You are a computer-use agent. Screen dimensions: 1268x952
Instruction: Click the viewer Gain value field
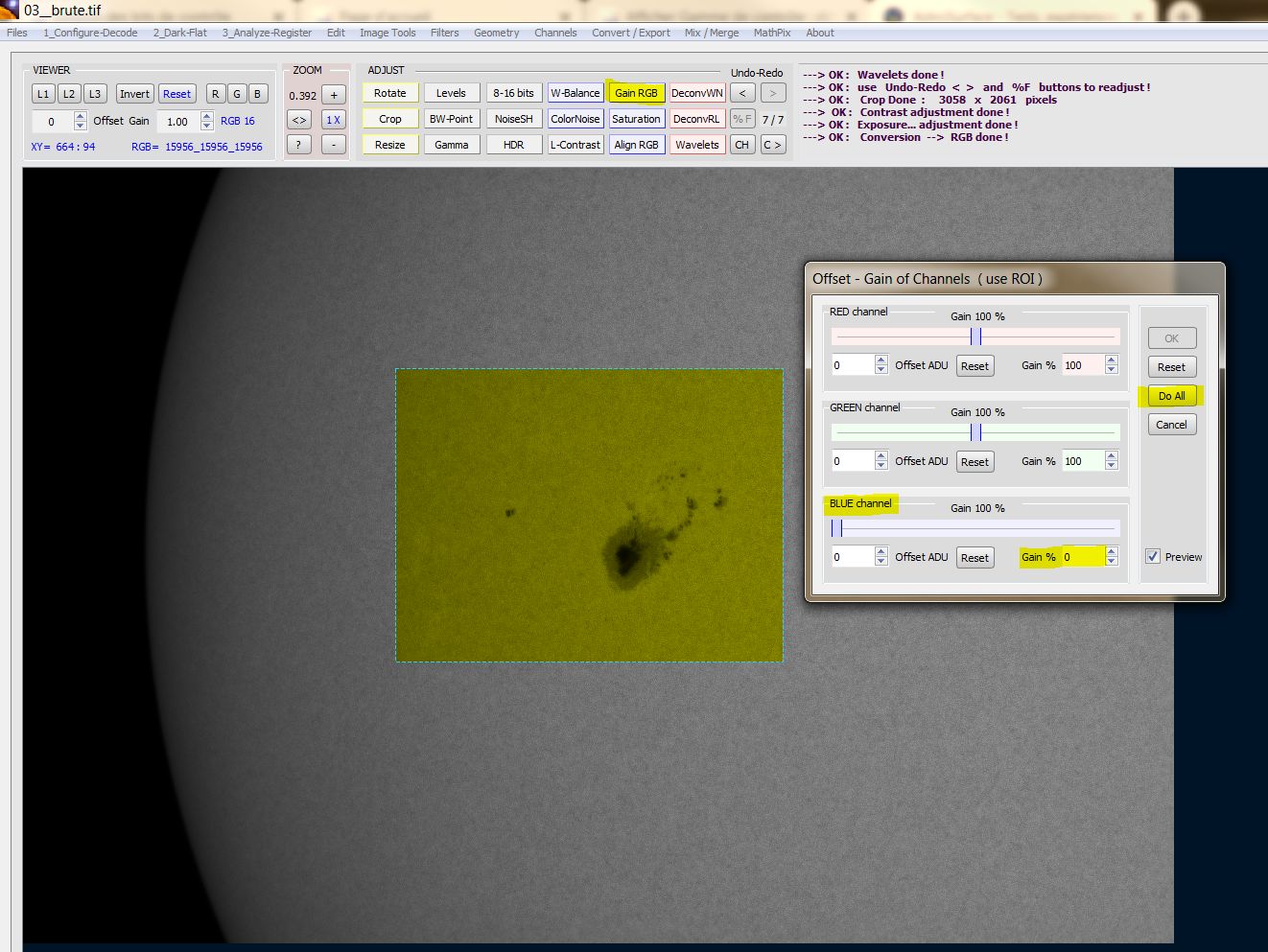click(177, 122)
